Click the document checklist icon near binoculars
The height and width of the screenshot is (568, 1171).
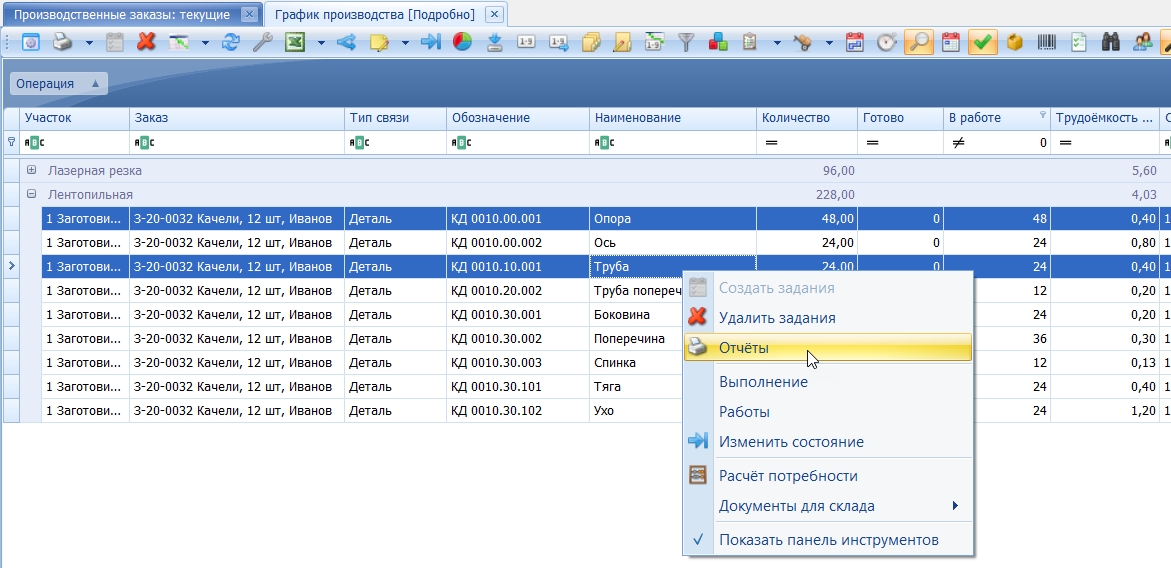[1078, 43]
